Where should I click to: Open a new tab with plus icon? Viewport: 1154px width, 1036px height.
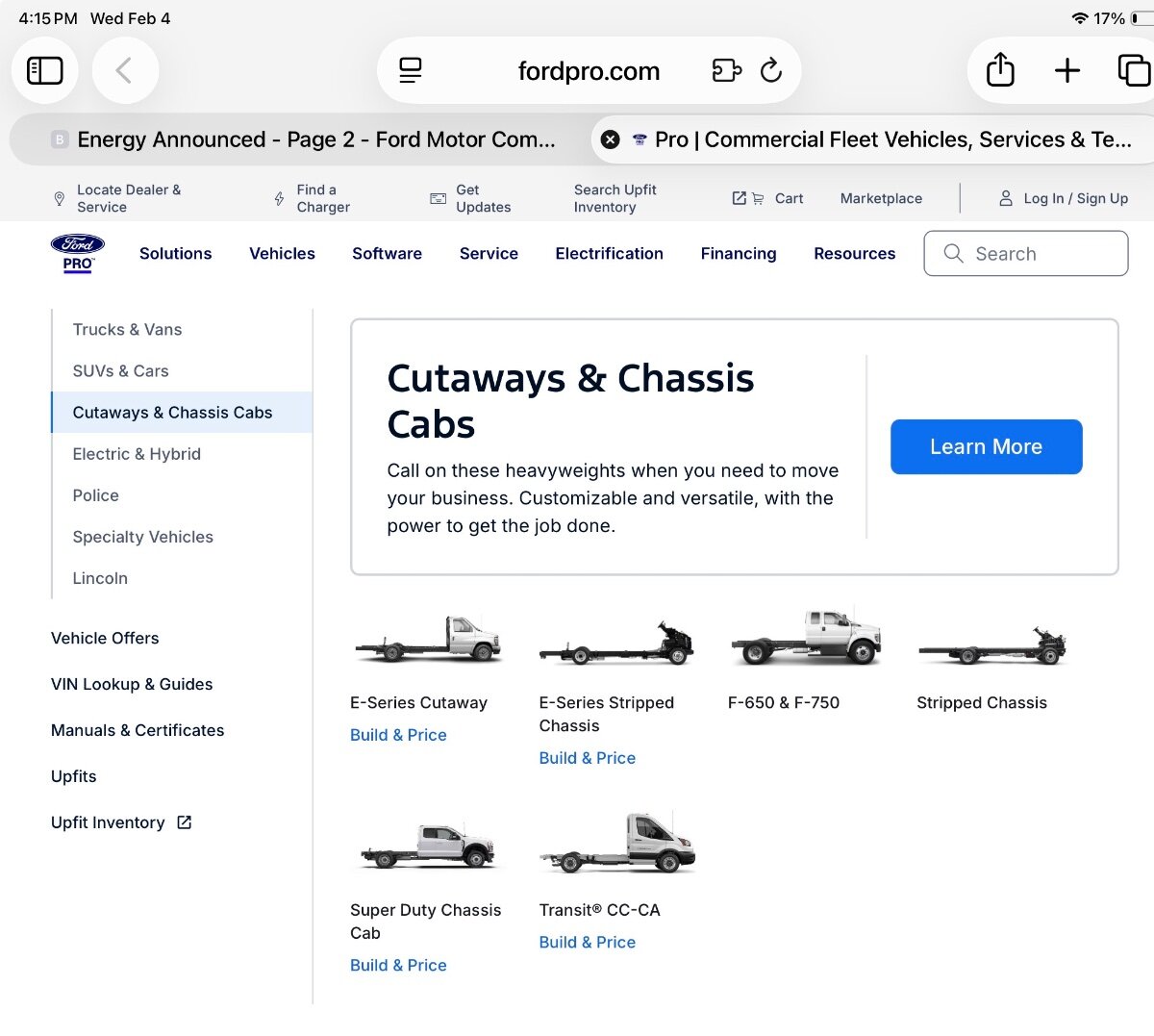(x=1067, y=70)
